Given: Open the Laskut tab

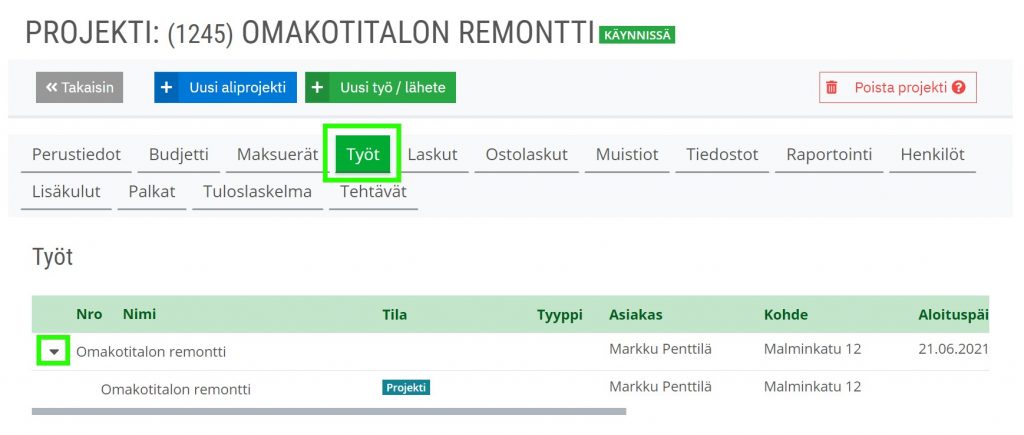Looking at the screenshot, I should 432,154.
